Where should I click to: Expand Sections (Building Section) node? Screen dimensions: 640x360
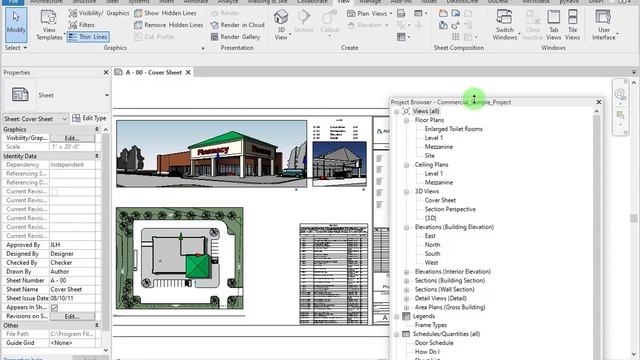407,281
